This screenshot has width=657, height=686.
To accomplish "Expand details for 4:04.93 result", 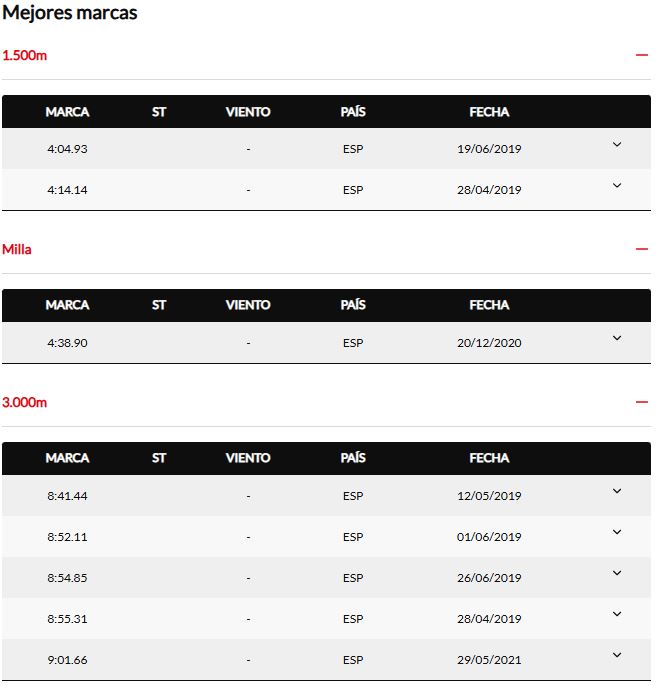I will point(616,145).
